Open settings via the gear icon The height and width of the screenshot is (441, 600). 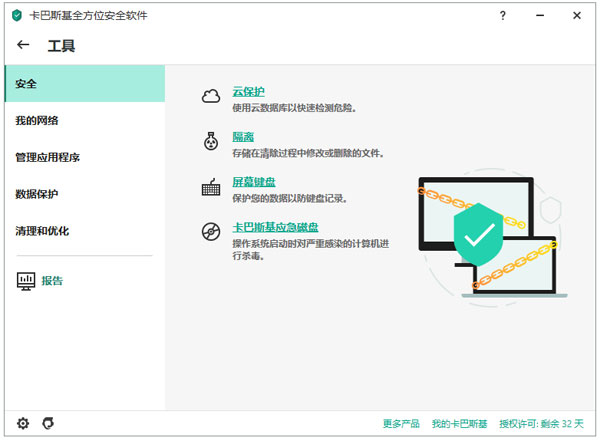click(23, 423)
